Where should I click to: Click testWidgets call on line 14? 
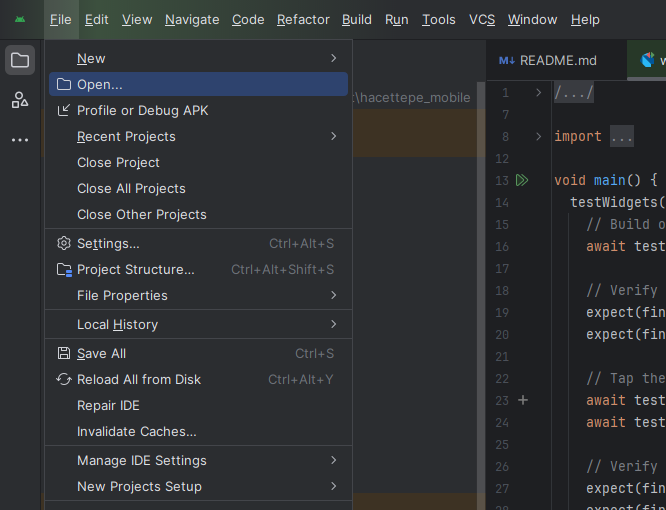pos(618,202)
